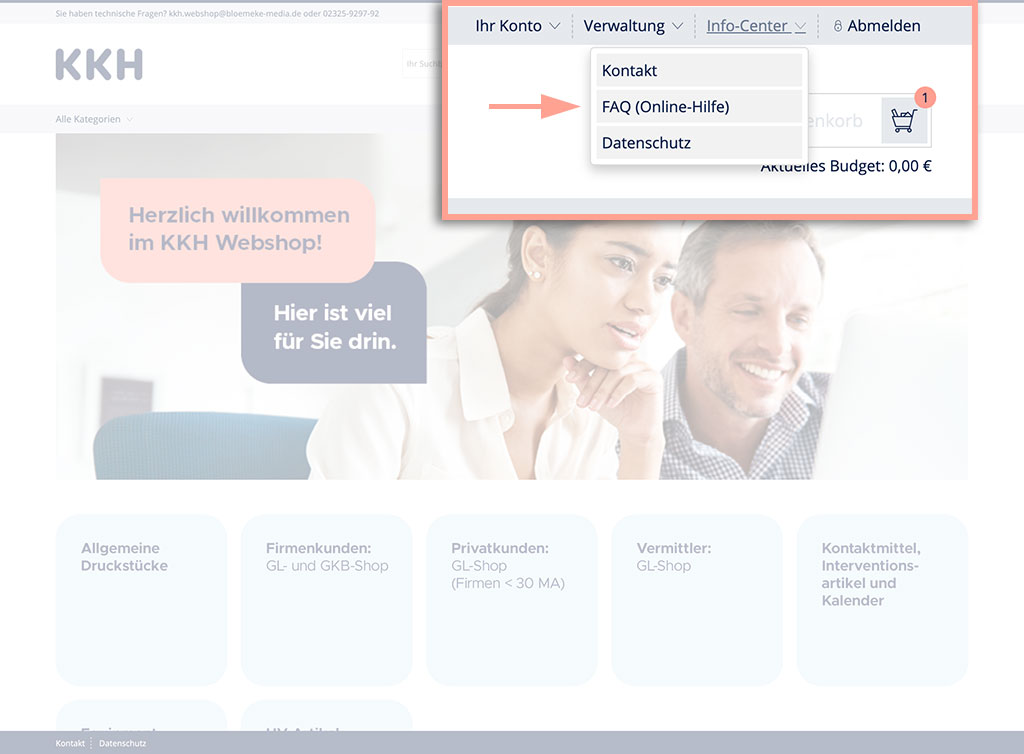This screenshot has height=754, width=1024.
Task: Click the Kontakt link in the footer
Action: (70, 743)
